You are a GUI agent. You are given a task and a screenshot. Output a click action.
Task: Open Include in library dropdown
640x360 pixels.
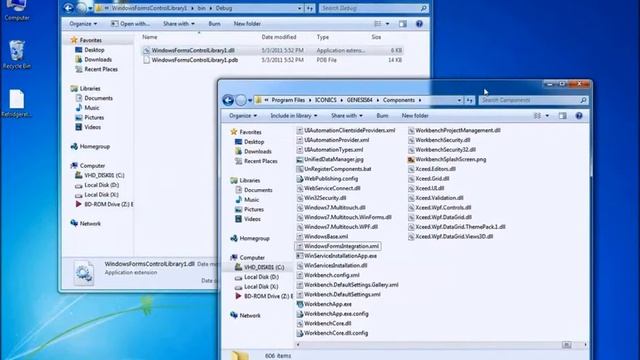pyautogui.click(x=293, y=116)
